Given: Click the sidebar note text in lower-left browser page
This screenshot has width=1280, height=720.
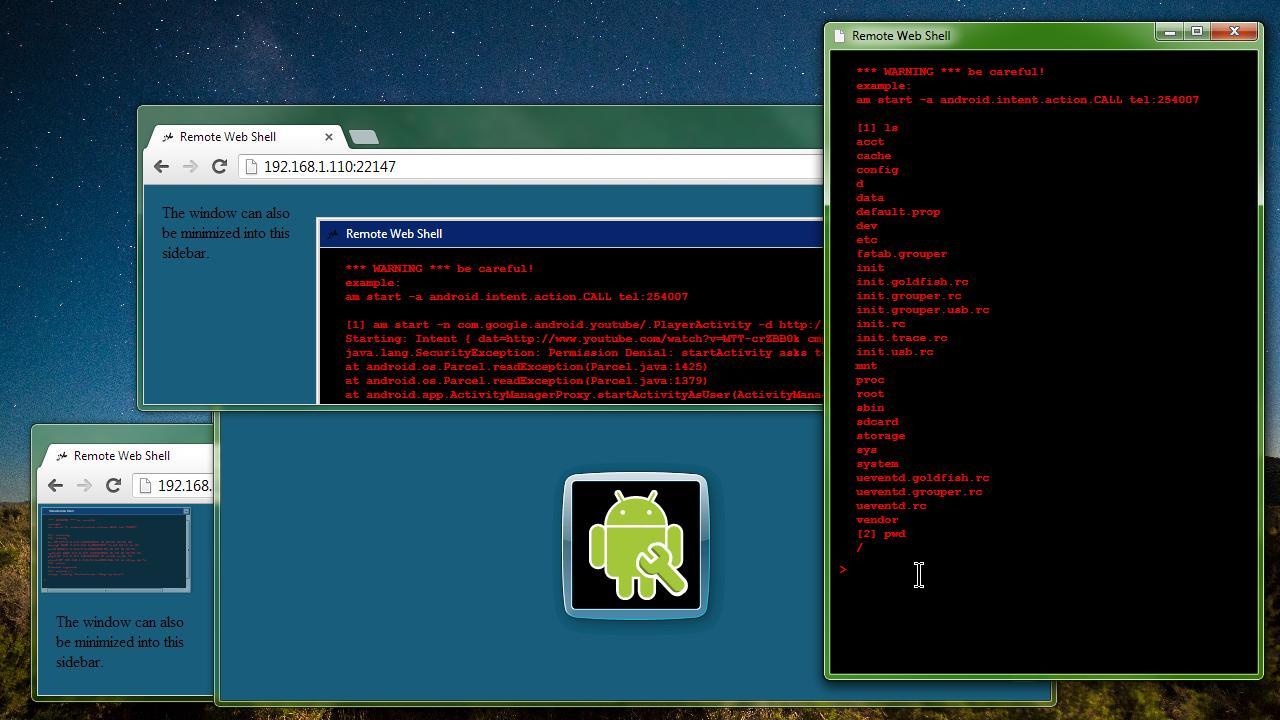Looking at the screenshot, I should tap(120, 642).
